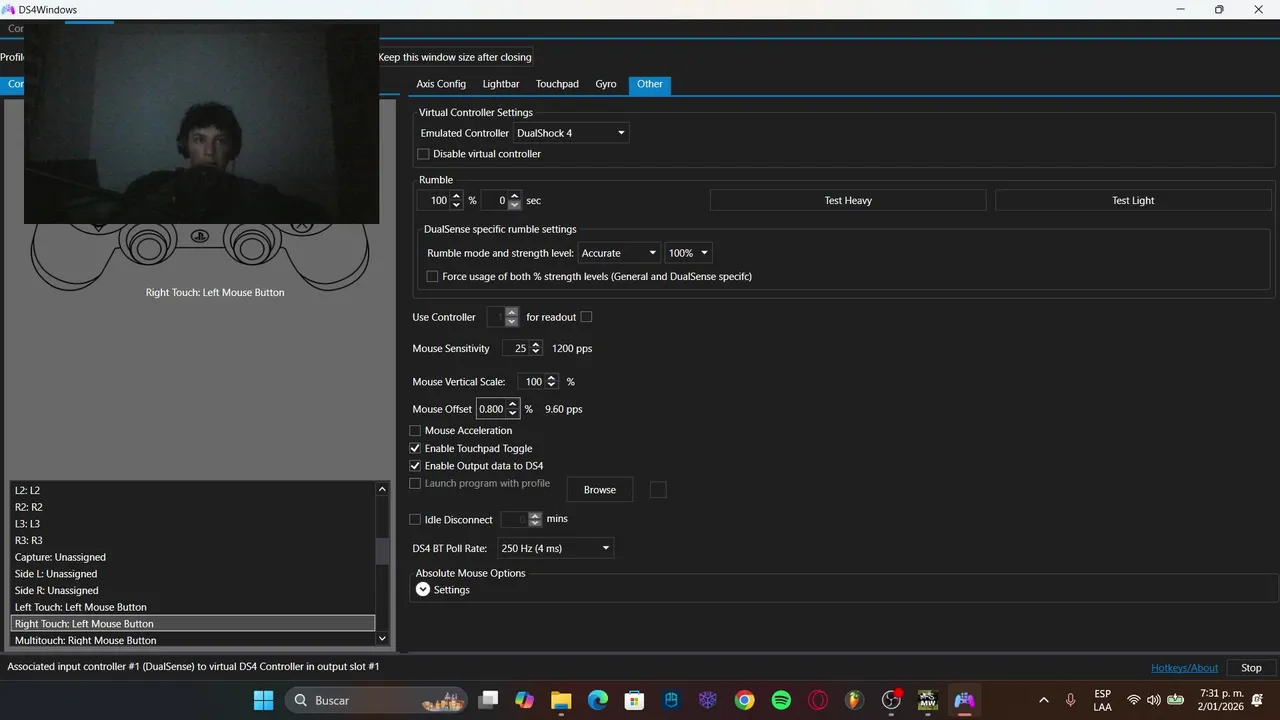Enable Mouse Acceleration checkbox
1280x720 pixels.
[x=415, y=431]
